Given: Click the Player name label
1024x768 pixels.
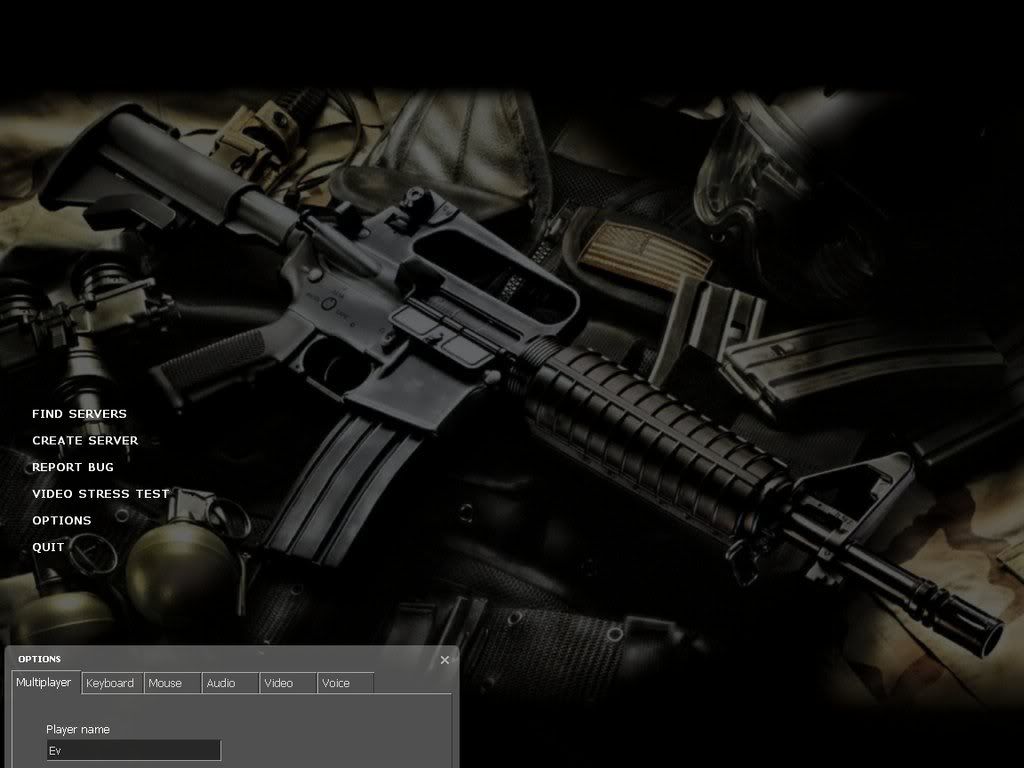Looking at the screenshot, I should (x=78, y=730).
